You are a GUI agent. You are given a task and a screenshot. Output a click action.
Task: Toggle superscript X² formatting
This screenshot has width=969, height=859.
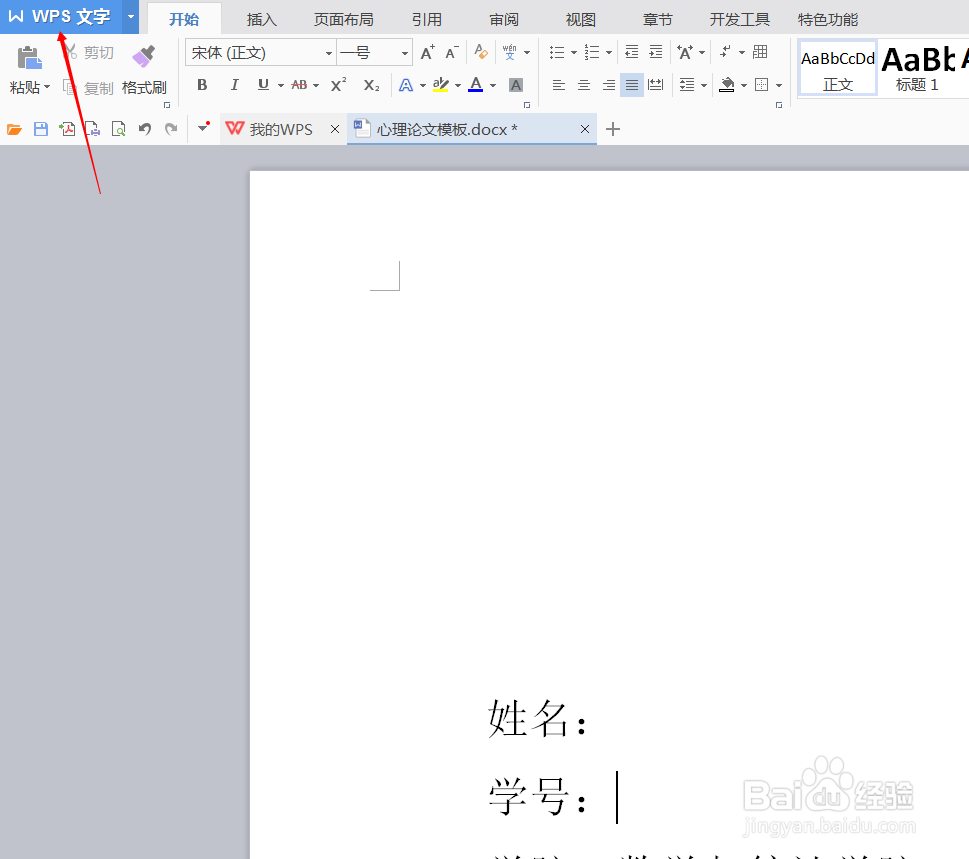[338, 85]
